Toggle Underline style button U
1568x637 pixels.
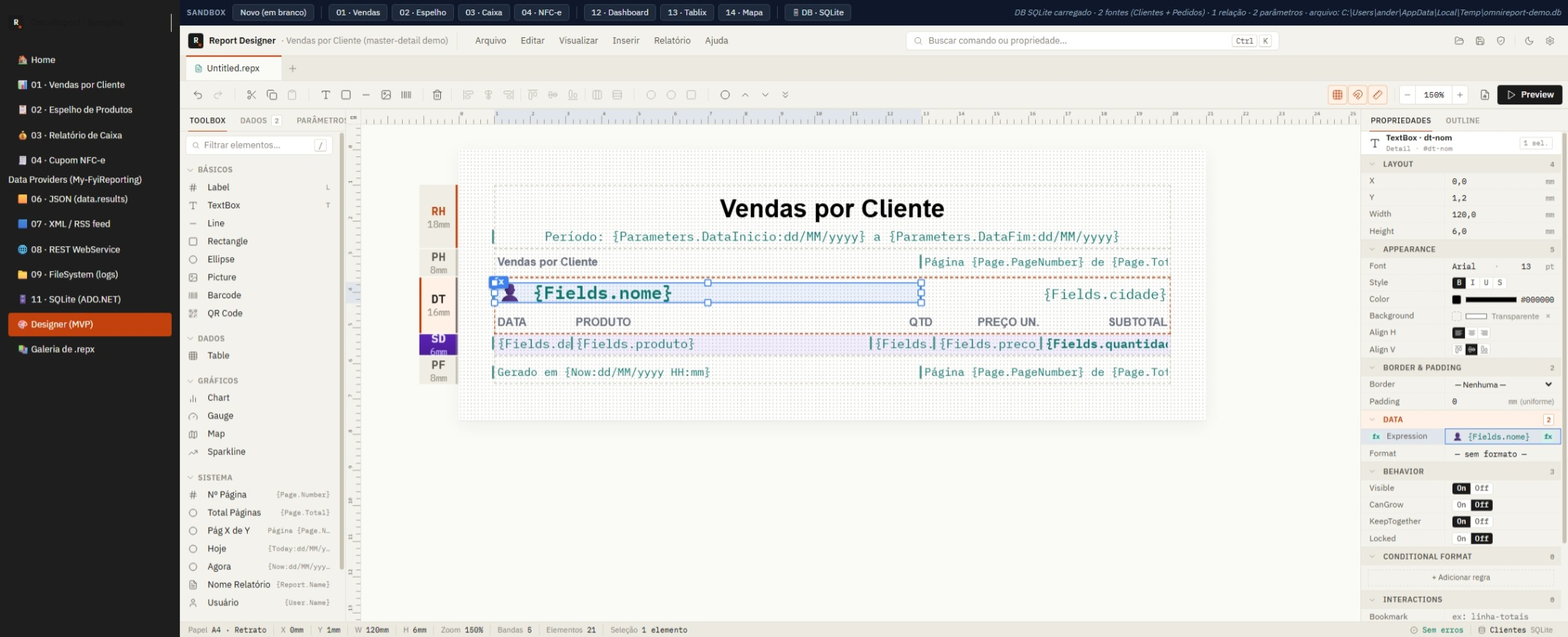[x=1486, y=283]
